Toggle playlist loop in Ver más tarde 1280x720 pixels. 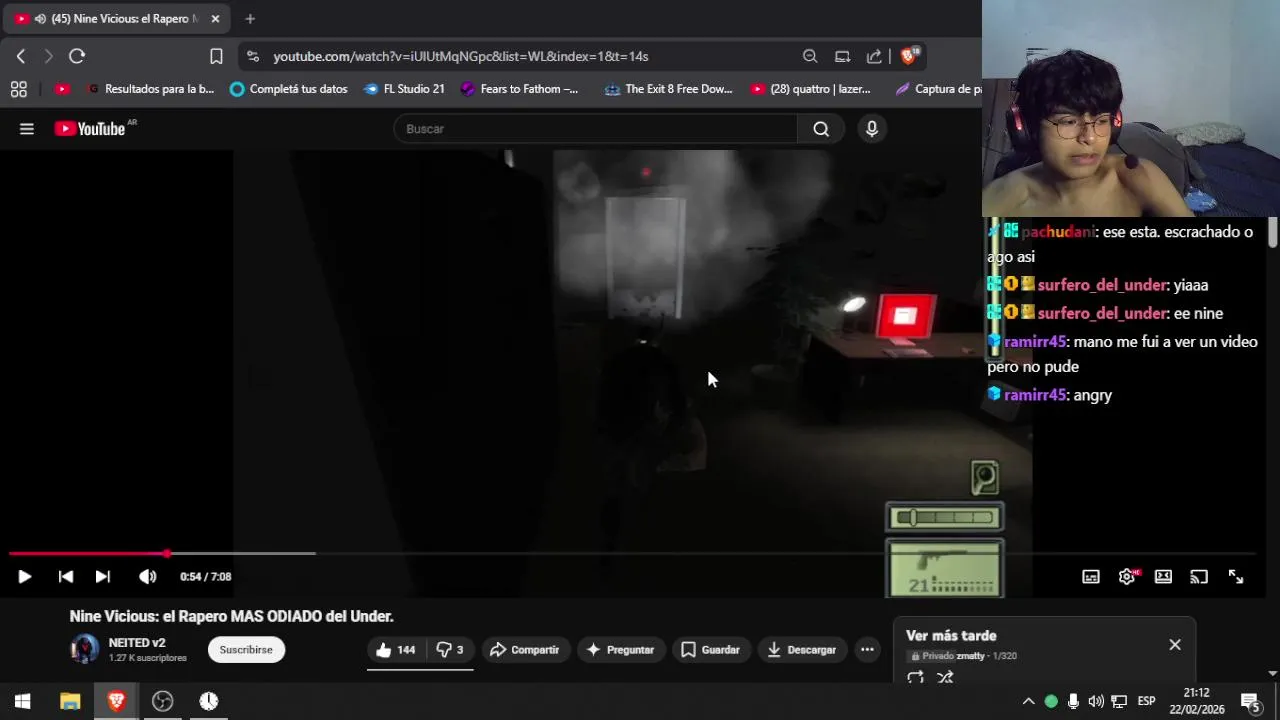click(x=915, y=678)
